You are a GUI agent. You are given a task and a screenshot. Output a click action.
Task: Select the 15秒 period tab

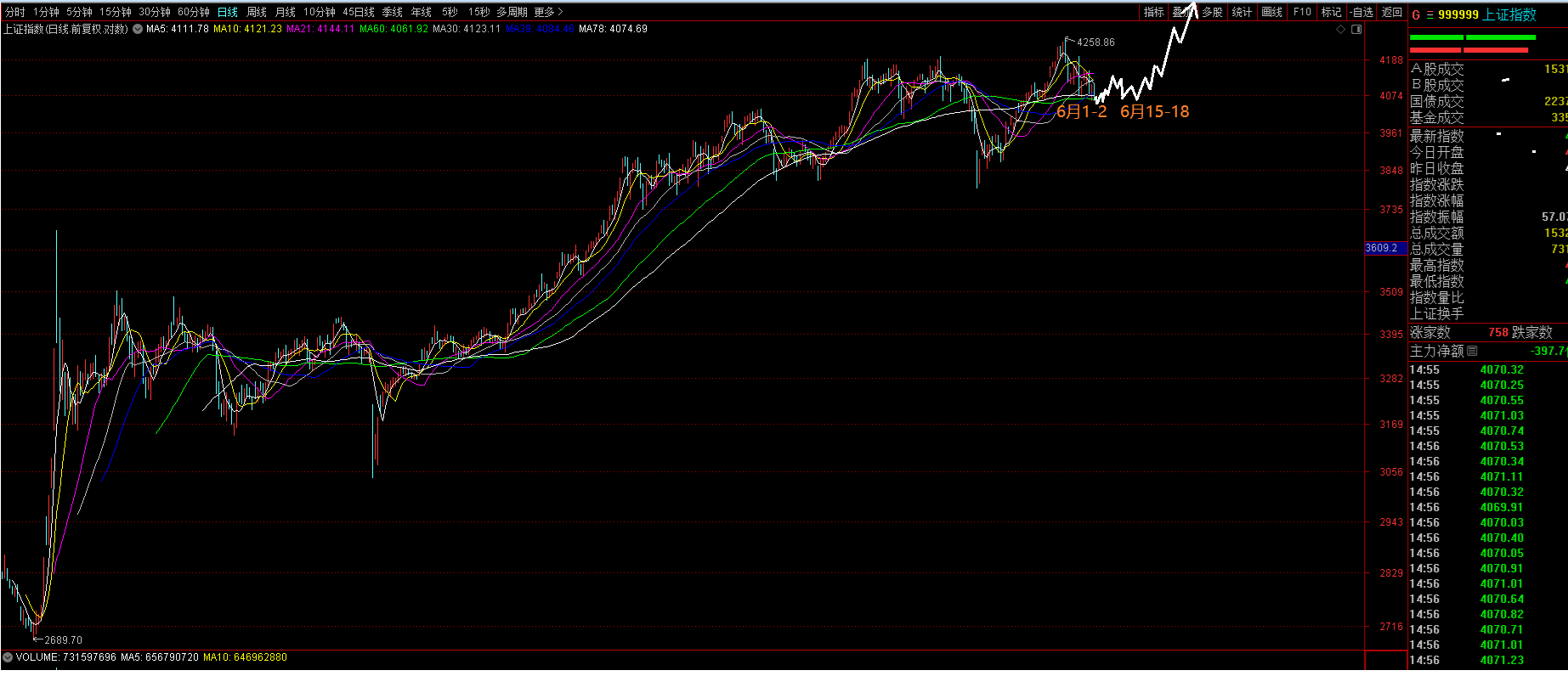478,12
